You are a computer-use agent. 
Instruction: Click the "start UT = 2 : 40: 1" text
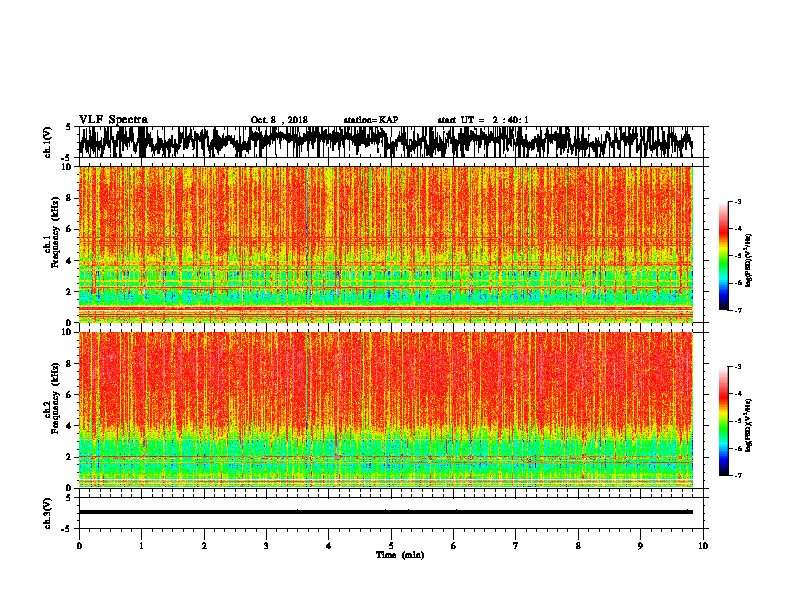(x=483, y=120)
